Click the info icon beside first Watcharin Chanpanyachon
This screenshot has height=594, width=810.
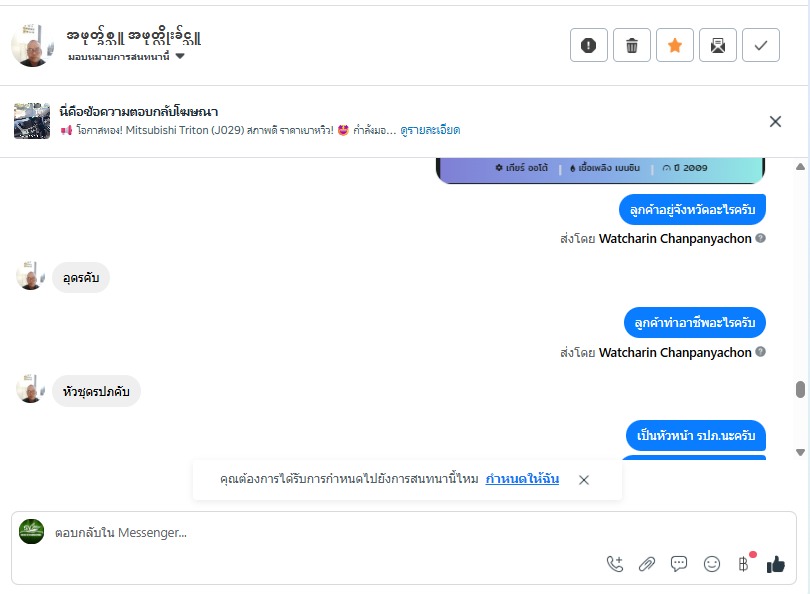(761, 239)
